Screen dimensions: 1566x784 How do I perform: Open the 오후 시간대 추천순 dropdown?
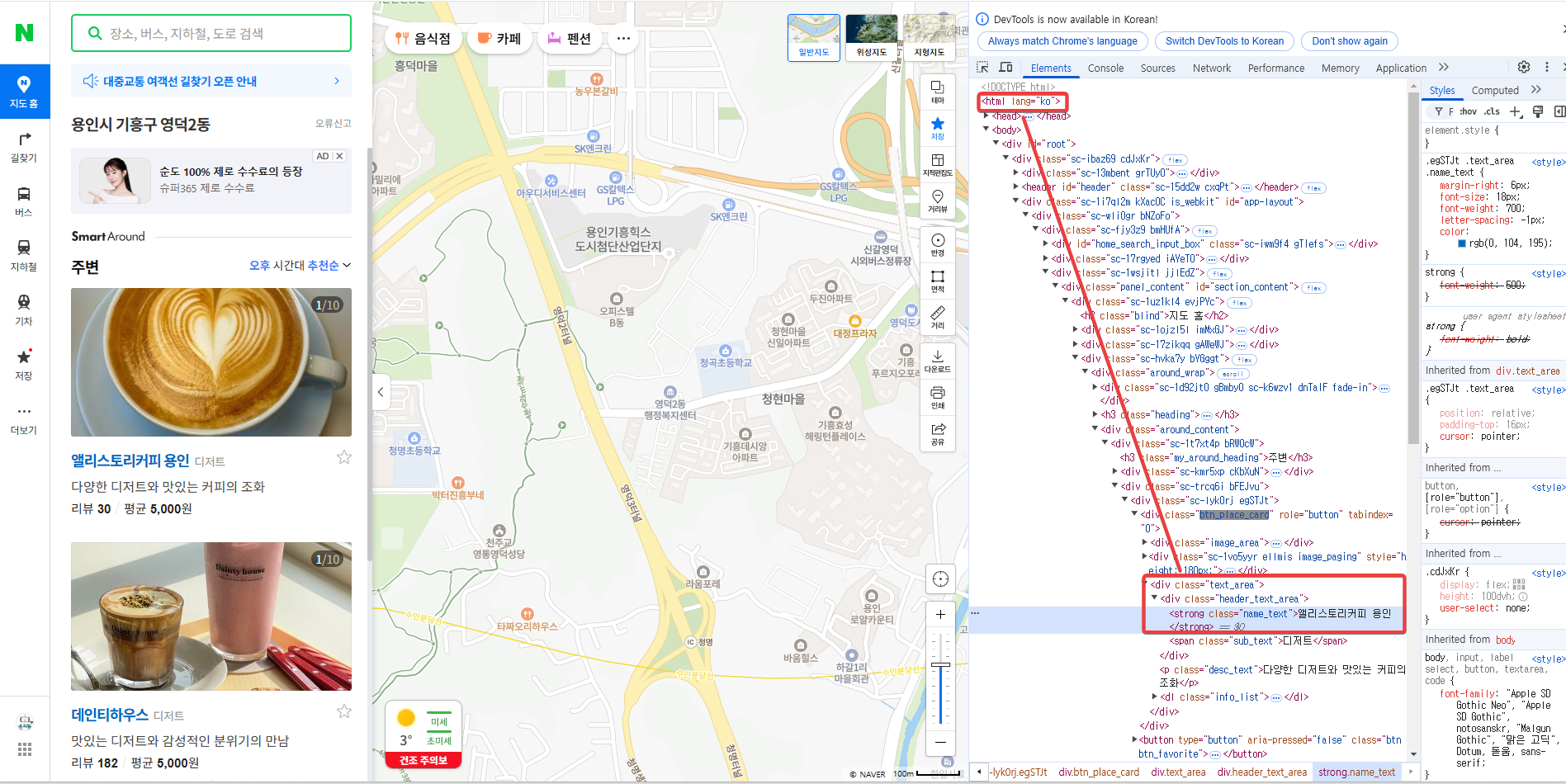point(300,266)
